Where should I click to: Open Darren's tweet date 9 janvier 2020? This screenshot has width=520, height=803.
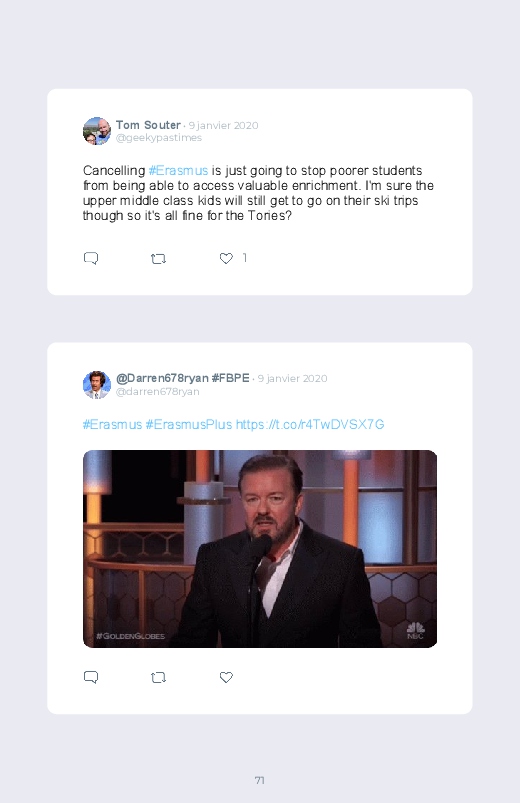click(x=293, y=378)
